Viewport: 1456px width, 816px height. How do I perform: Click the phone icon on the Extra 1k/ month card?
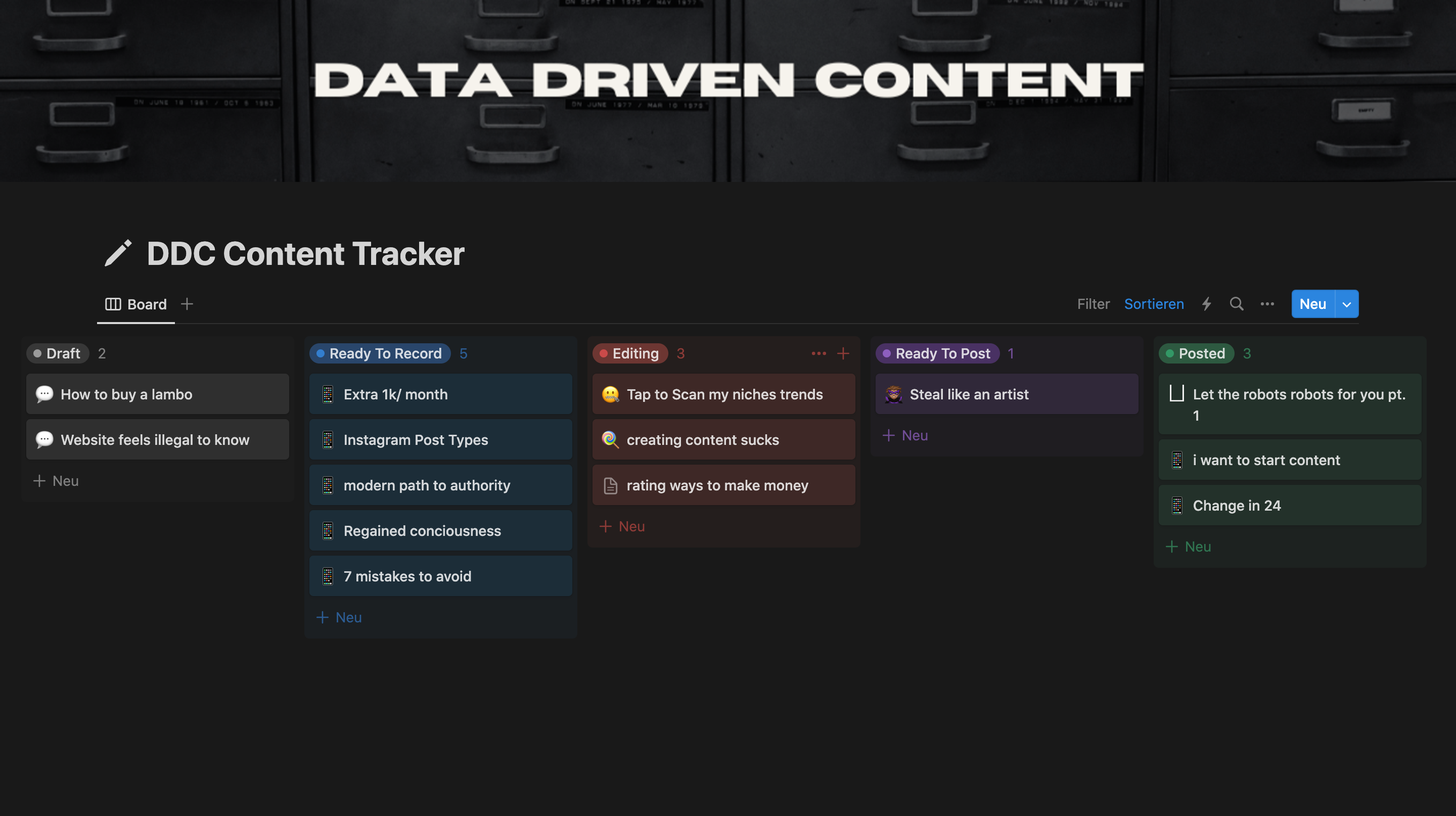[x=327, y=394]
